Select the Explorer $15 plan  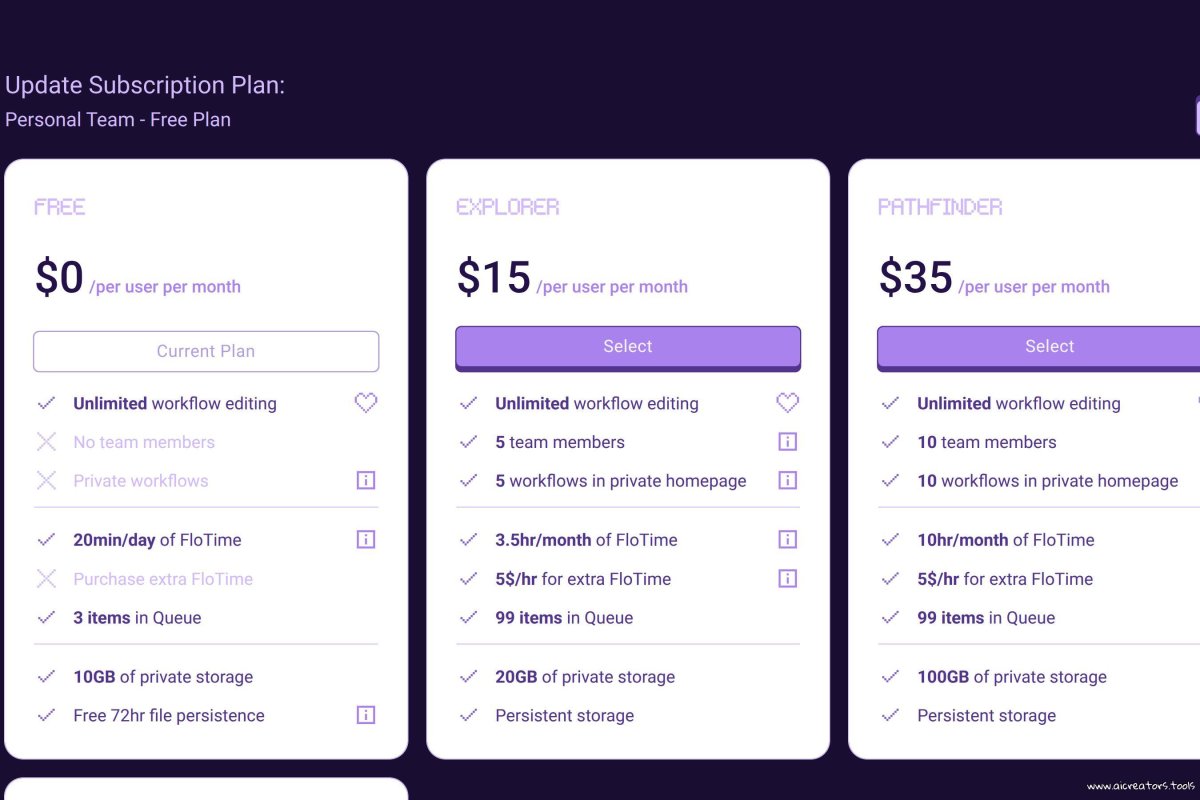[628, 347]
